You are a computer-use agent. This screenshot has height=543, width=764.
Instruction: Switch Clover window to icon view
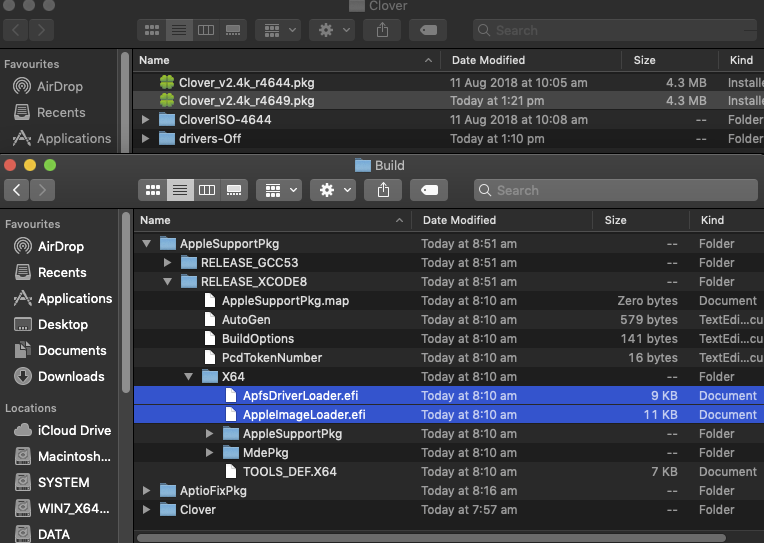152,30
